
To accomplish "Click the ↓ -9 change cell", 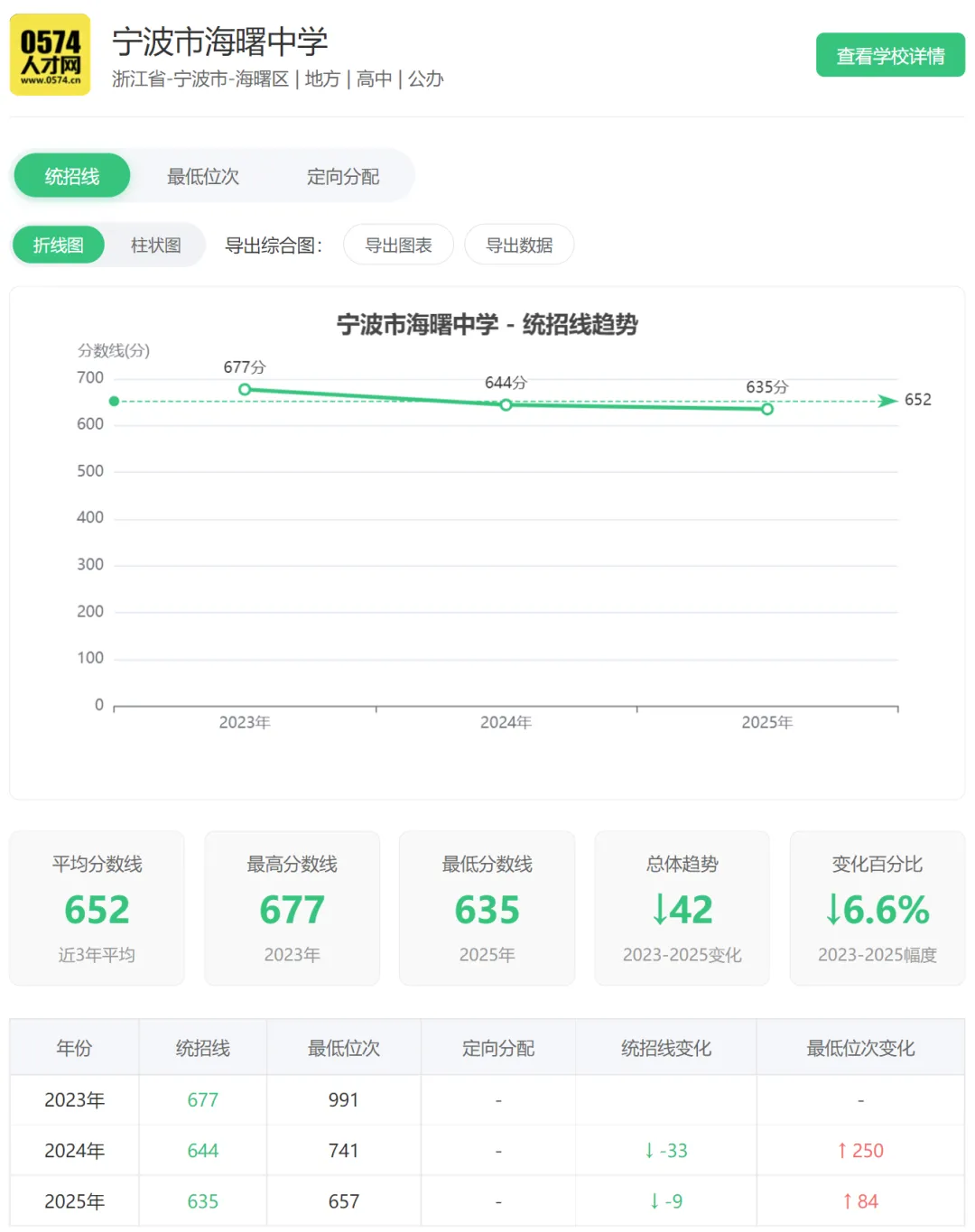I will click(666, 1201).
